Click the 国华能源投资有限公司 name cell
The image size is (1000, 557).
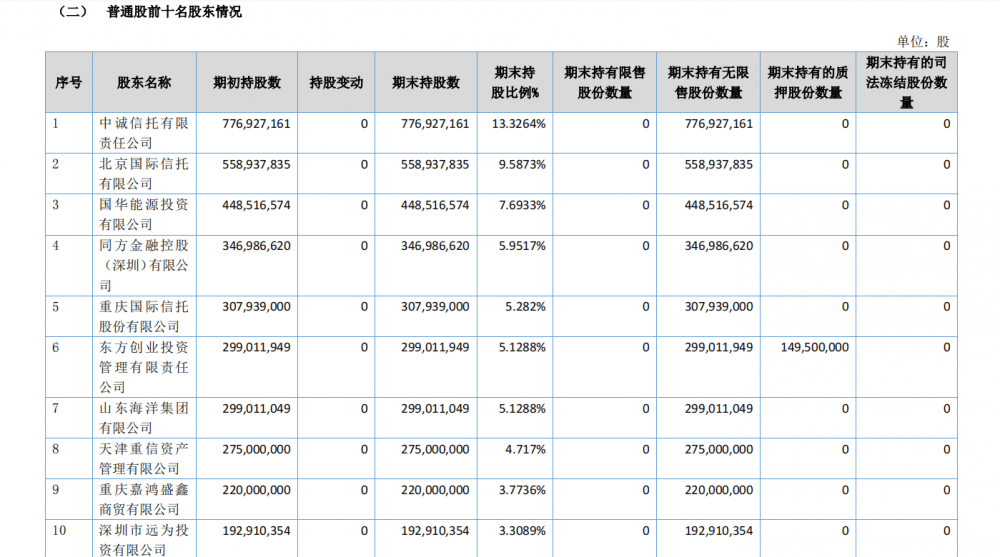(x=144, y=215)
